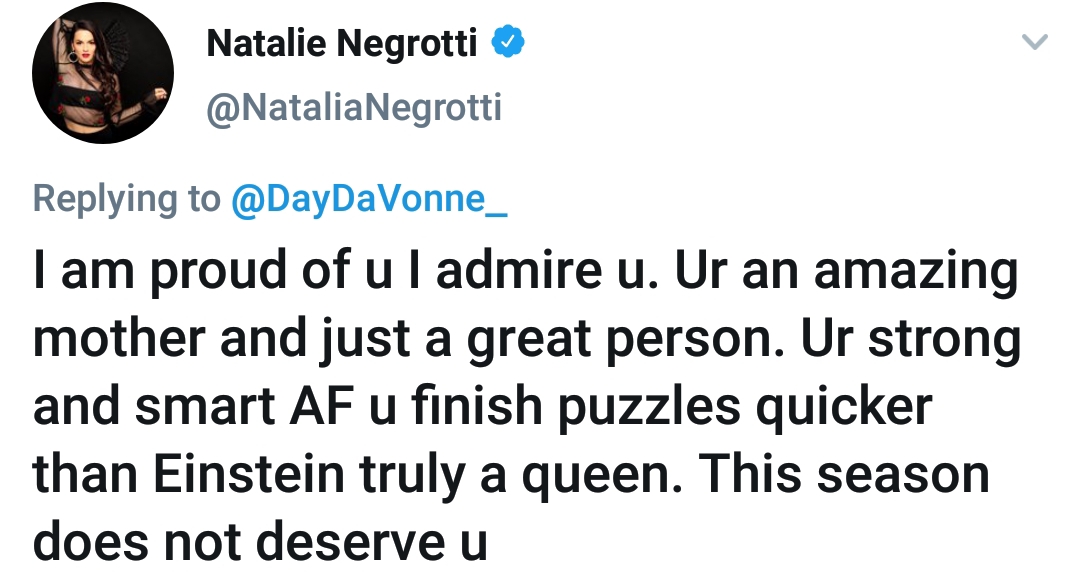Visit the @NataliaNegrotti handle
The image size is (1080, 588).
tap(354, 107)
